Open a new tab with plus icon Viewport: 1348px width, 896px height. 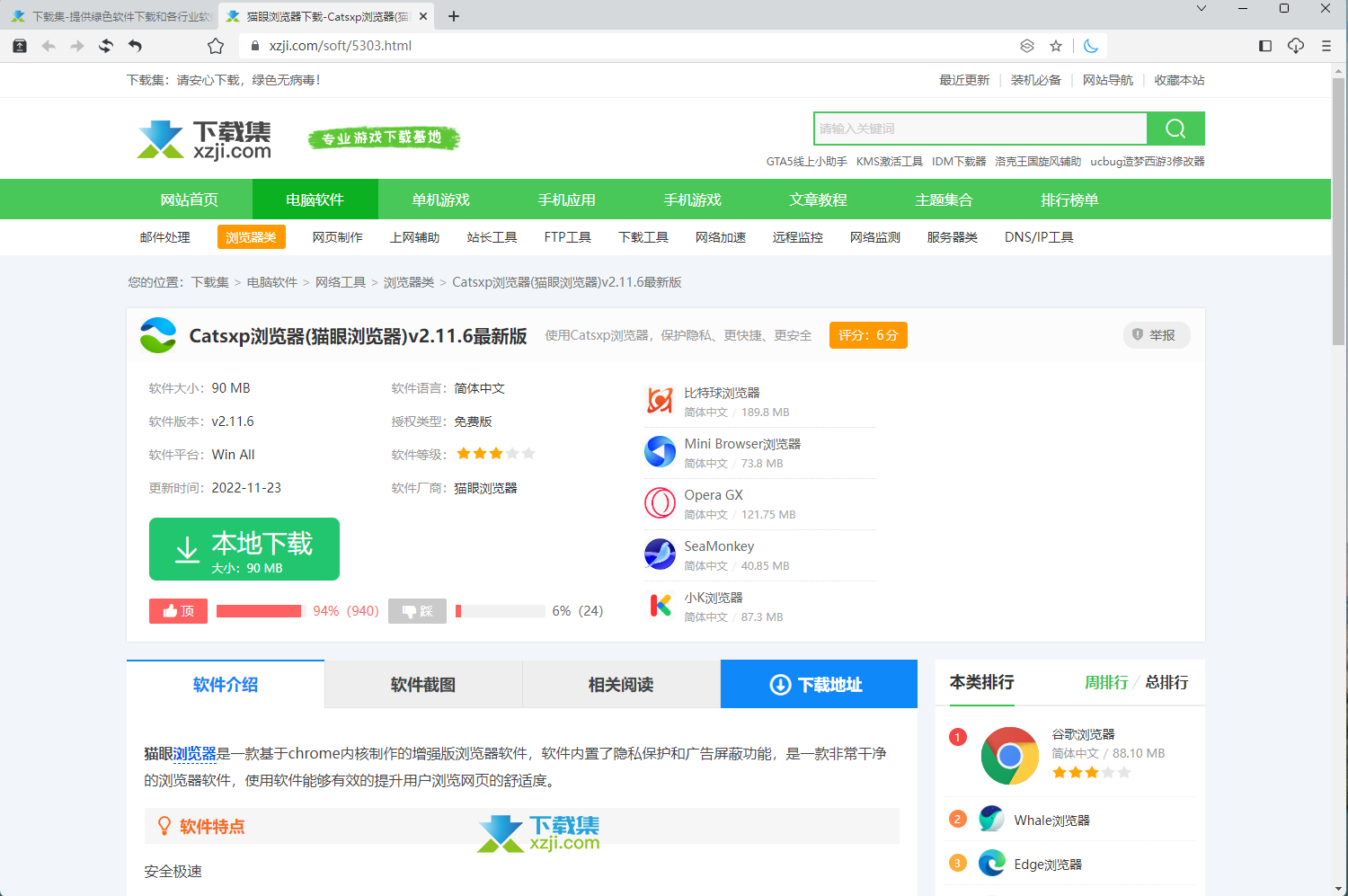click(454, 16)
